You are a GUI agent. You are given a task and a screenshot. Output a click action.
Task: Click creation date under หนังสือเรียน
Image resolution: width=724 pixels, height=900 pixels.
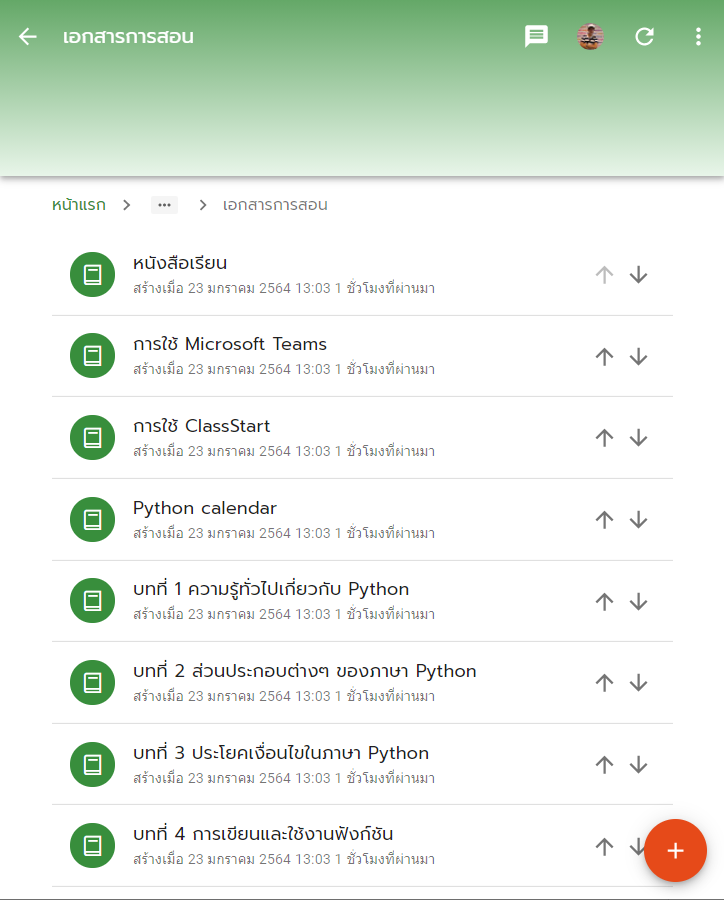pyautogui.click(x=284, y=288)
